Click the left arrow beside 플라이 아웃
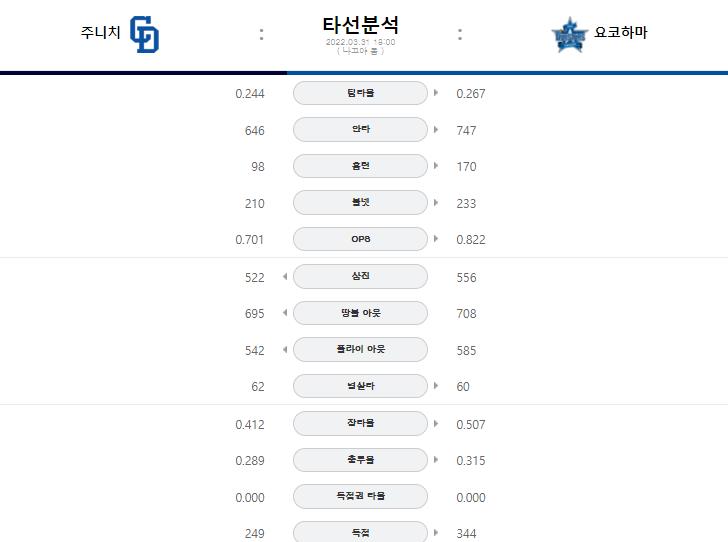This screenshot has height=542, width=728. (x=285, y=349)
